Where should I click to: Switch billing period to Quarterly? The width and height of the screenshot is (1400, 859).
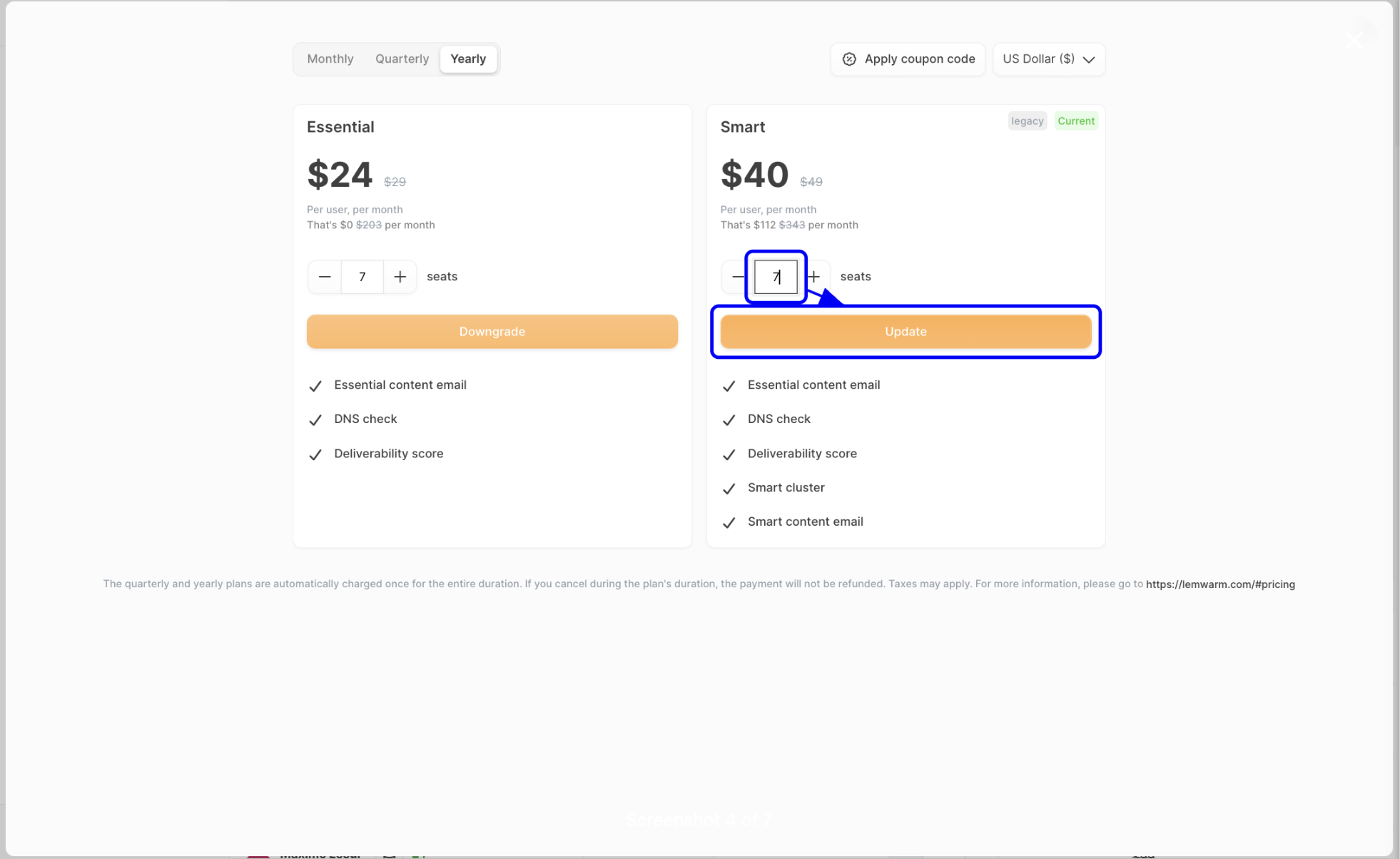point(402,59)
